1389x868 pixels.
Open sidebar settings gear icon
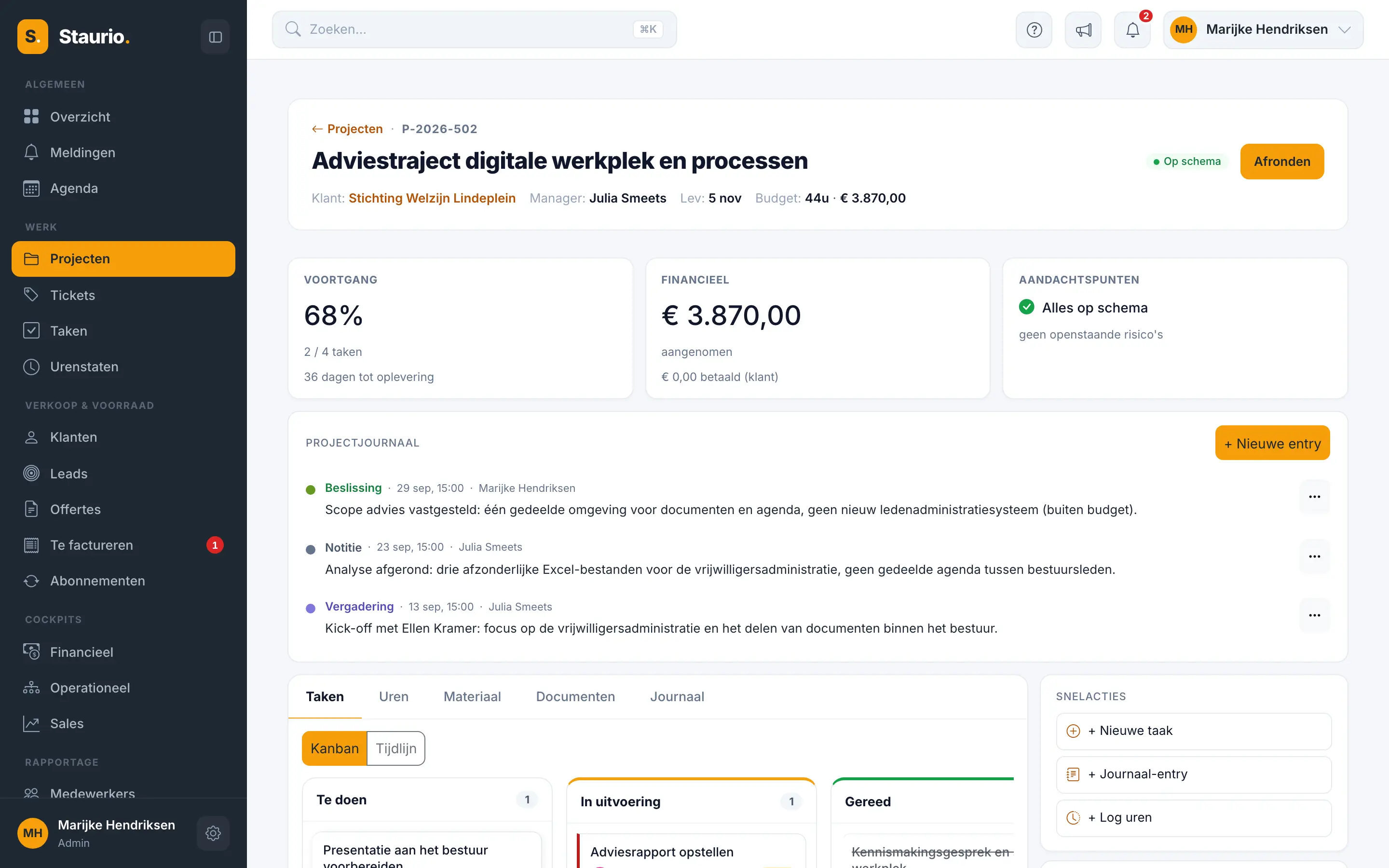pyautogui.click(x=213, y=833)
